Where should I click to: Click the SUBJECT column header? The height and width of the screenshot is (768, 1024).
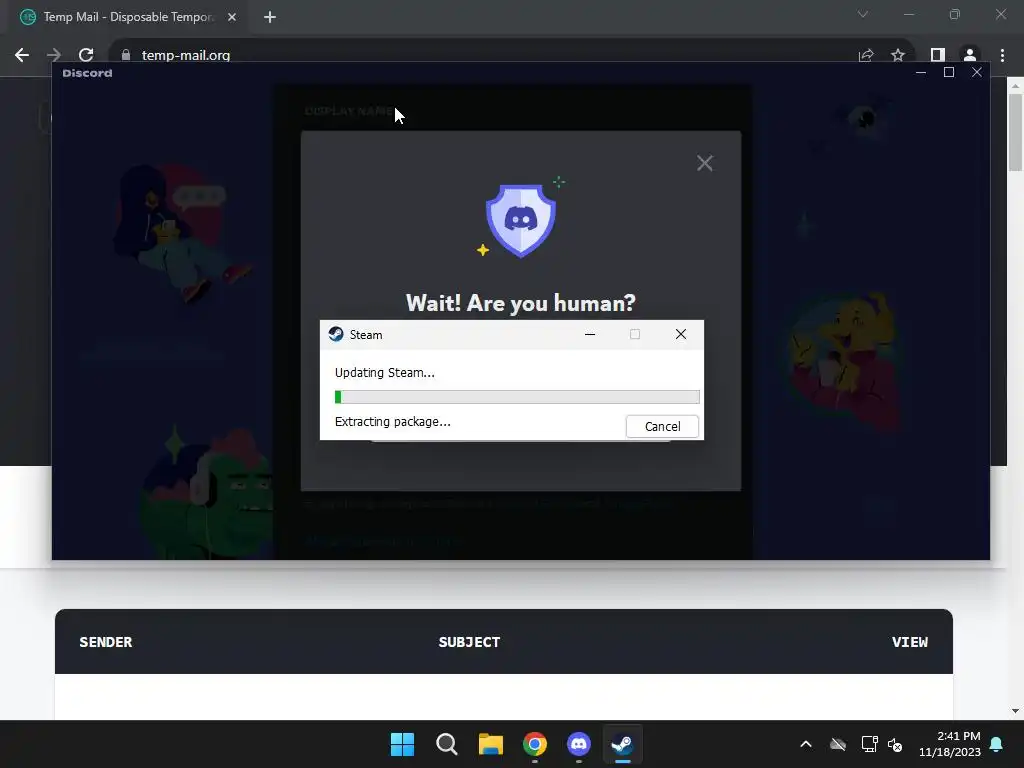(469, 642)
